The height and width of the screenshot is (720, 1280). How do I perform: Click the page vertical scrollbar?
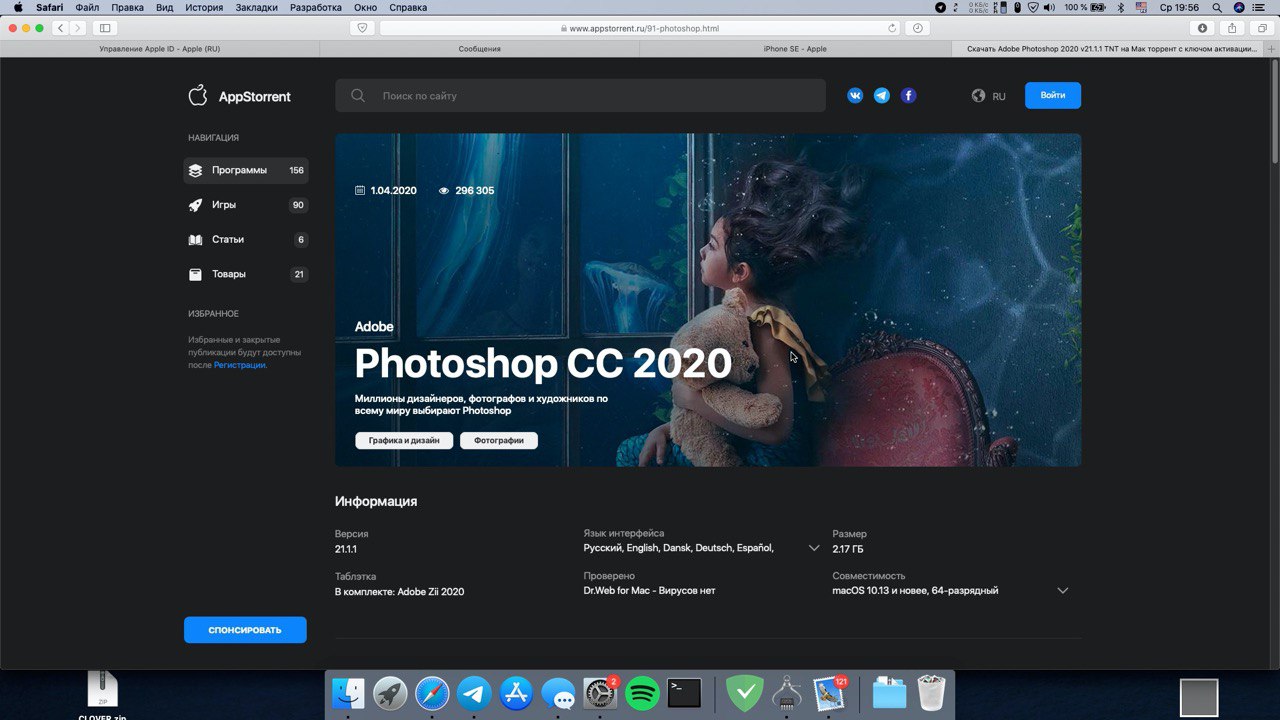(x=1275, y=110)
